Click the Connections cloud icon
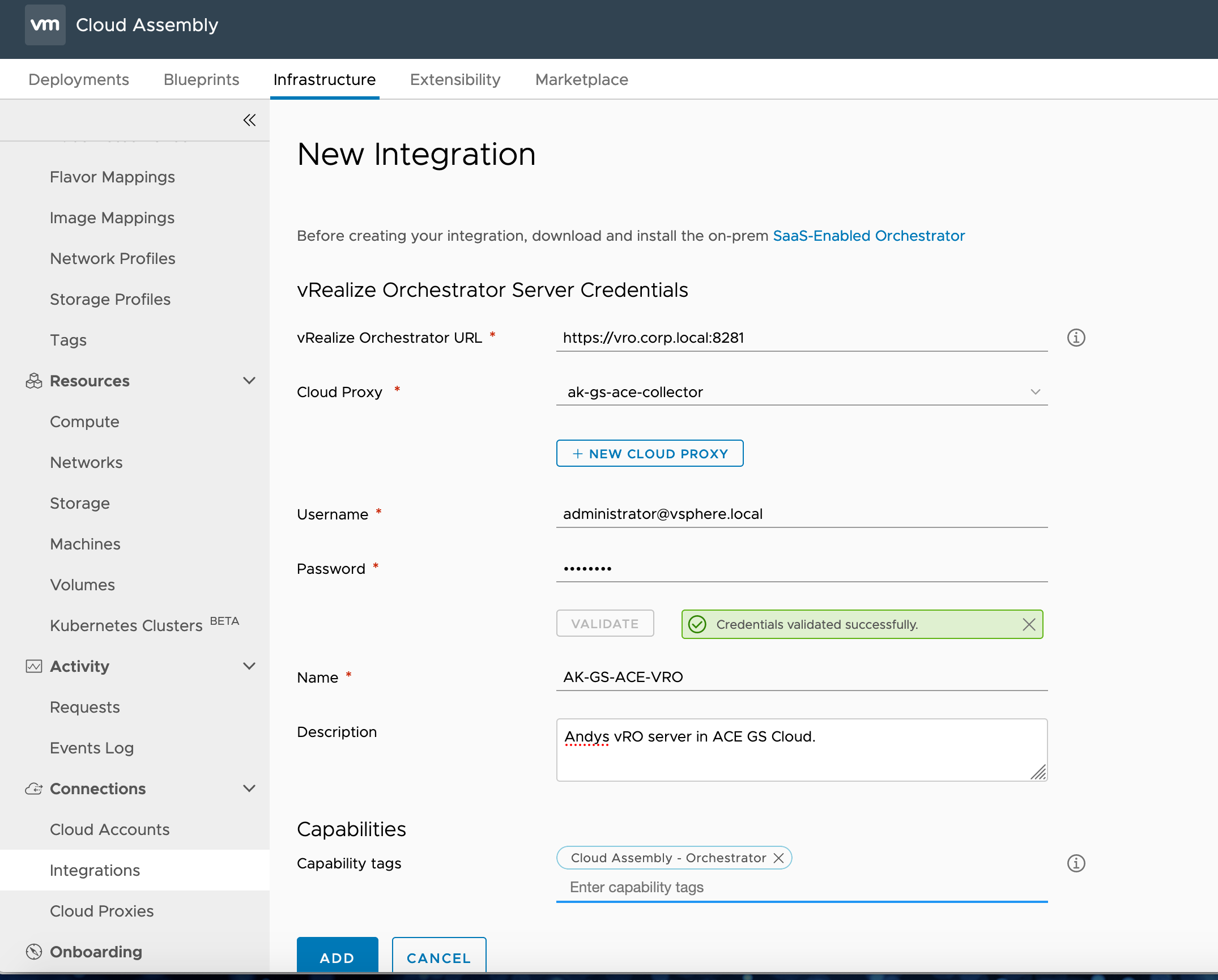Screen dimensions: 1218x980 click(x=34, y=789)
